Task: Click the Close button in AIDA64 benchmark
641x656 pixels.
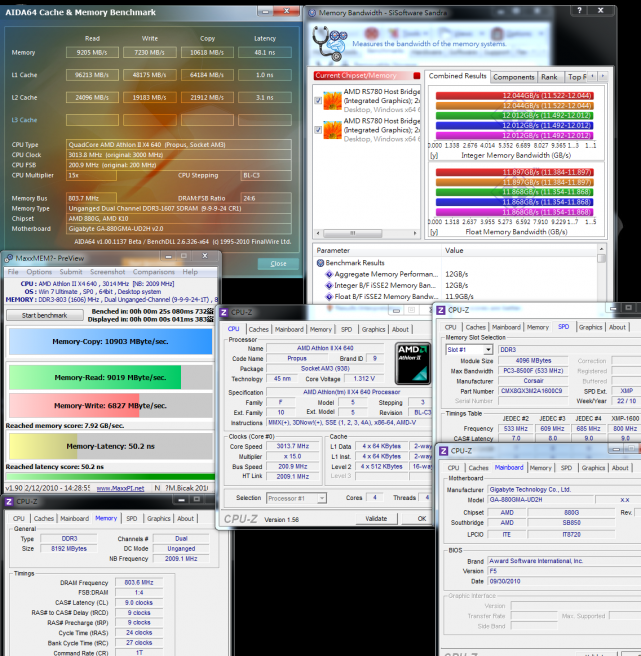Action: click(278, 264)
